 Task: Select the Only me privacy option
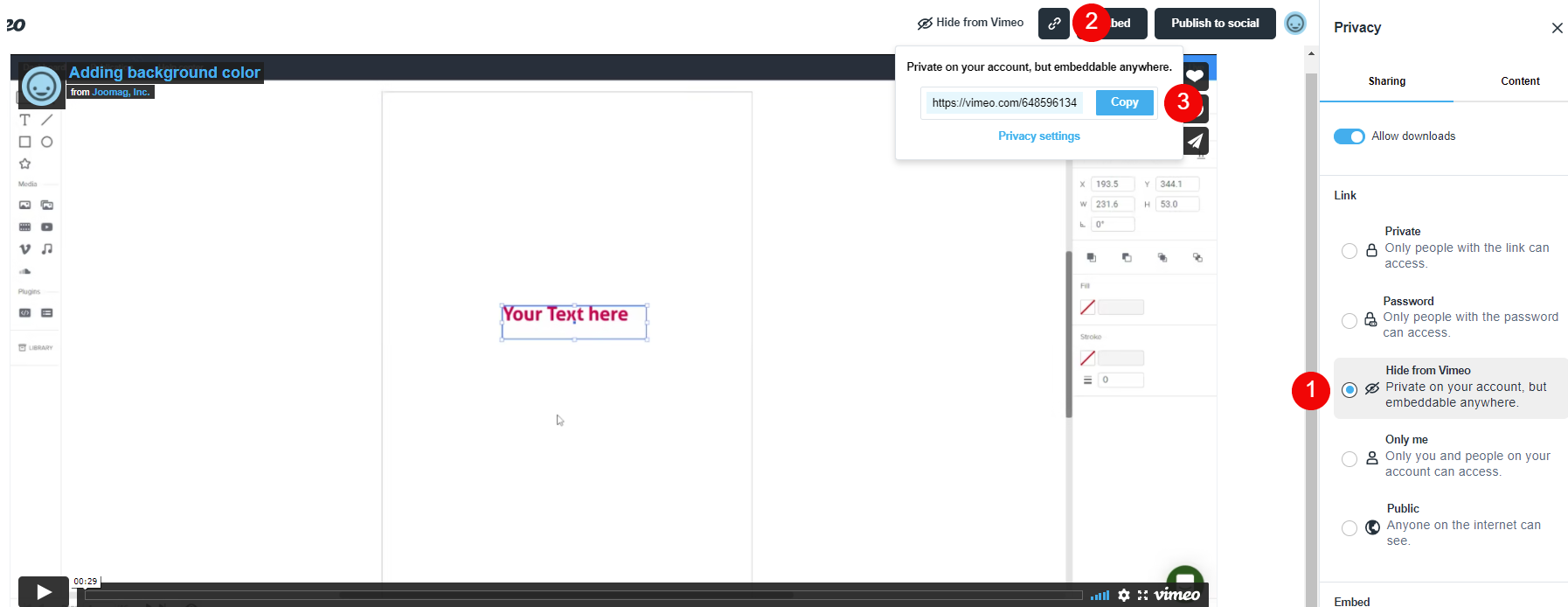click(x=1349, y=459)
